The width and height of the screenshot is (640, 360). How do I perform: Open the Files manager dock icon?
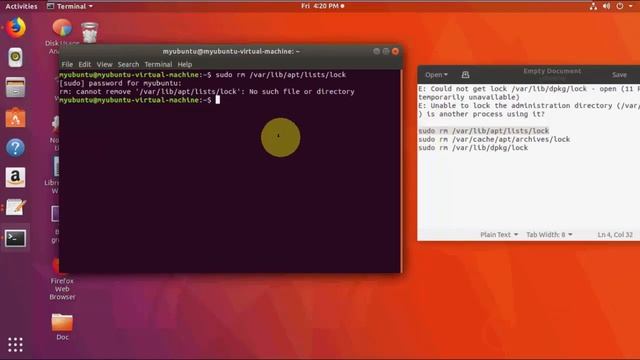[x=16, y=87]
